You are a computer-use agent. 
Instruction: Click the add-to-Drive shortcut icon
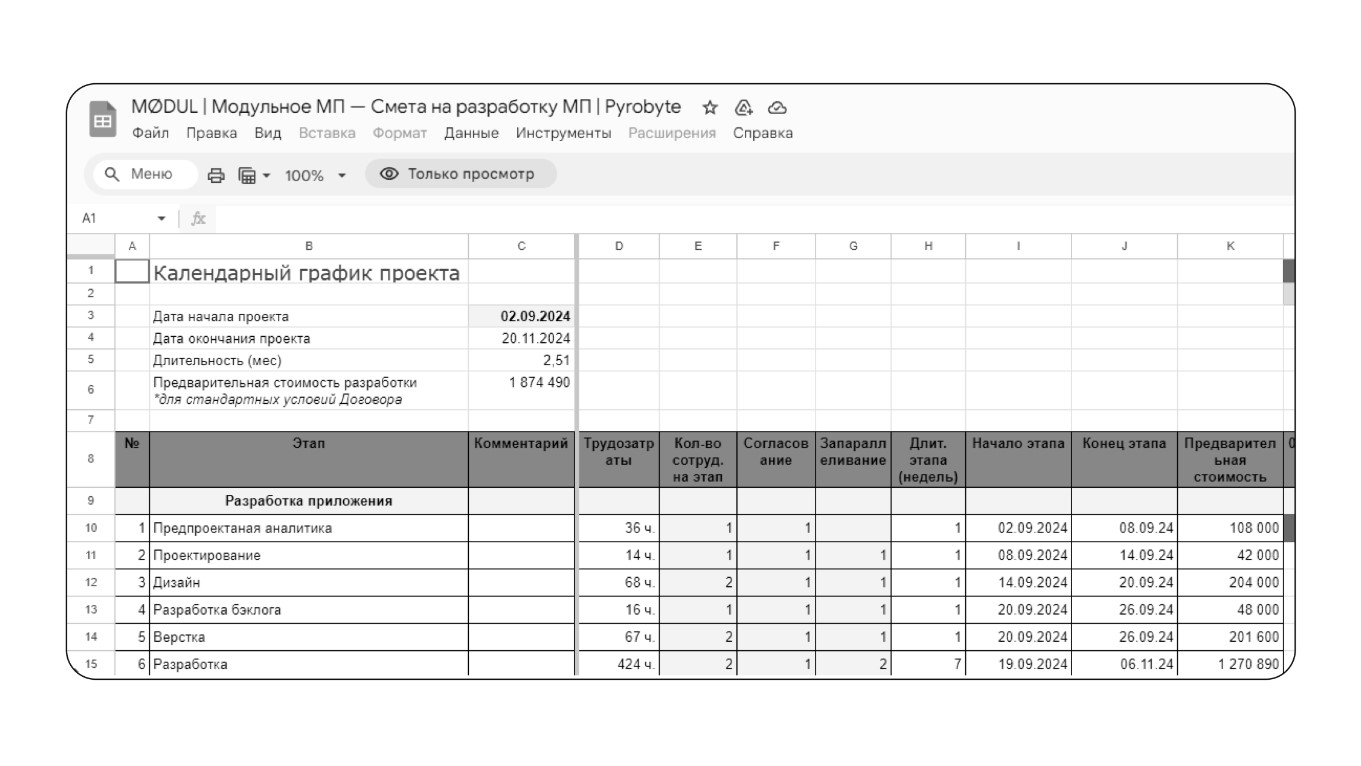[x=743, y=108]
